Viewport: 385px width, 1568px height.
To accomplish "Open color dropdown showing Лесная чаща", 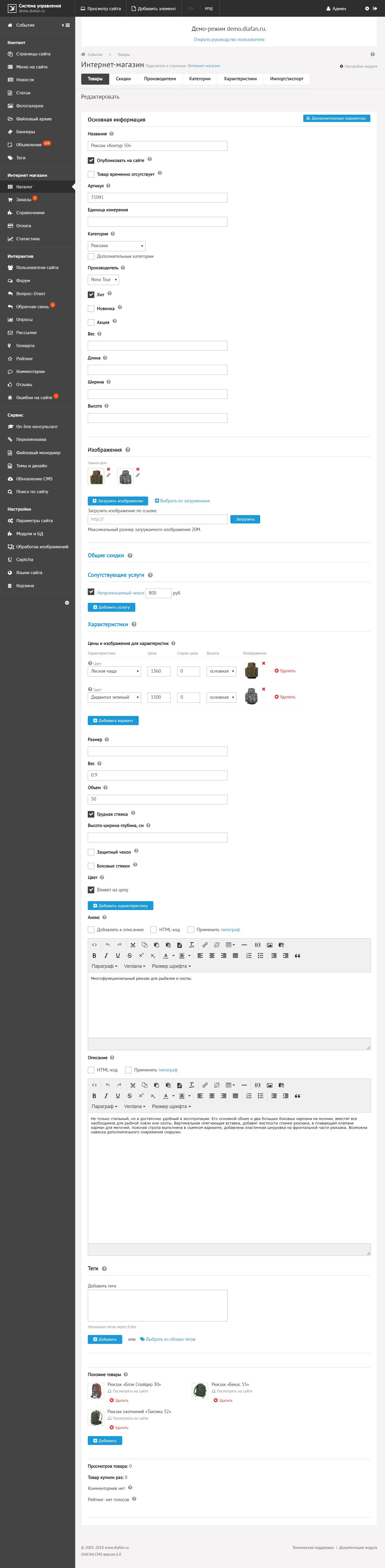I will point(114,671).
